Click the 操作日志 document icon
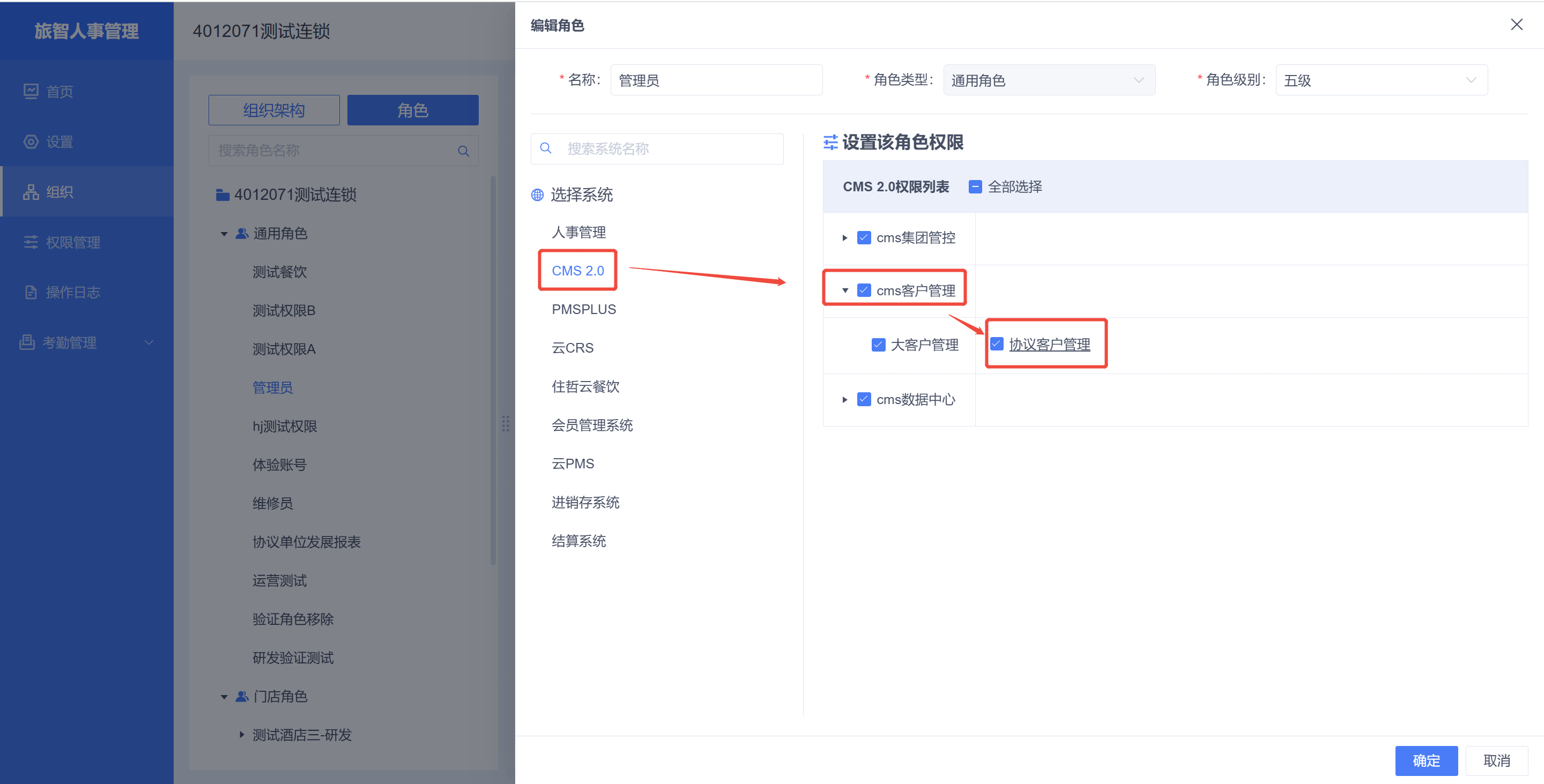This screenshot has width=1544, height=784. pyautogui.click(x=31, y=292)
